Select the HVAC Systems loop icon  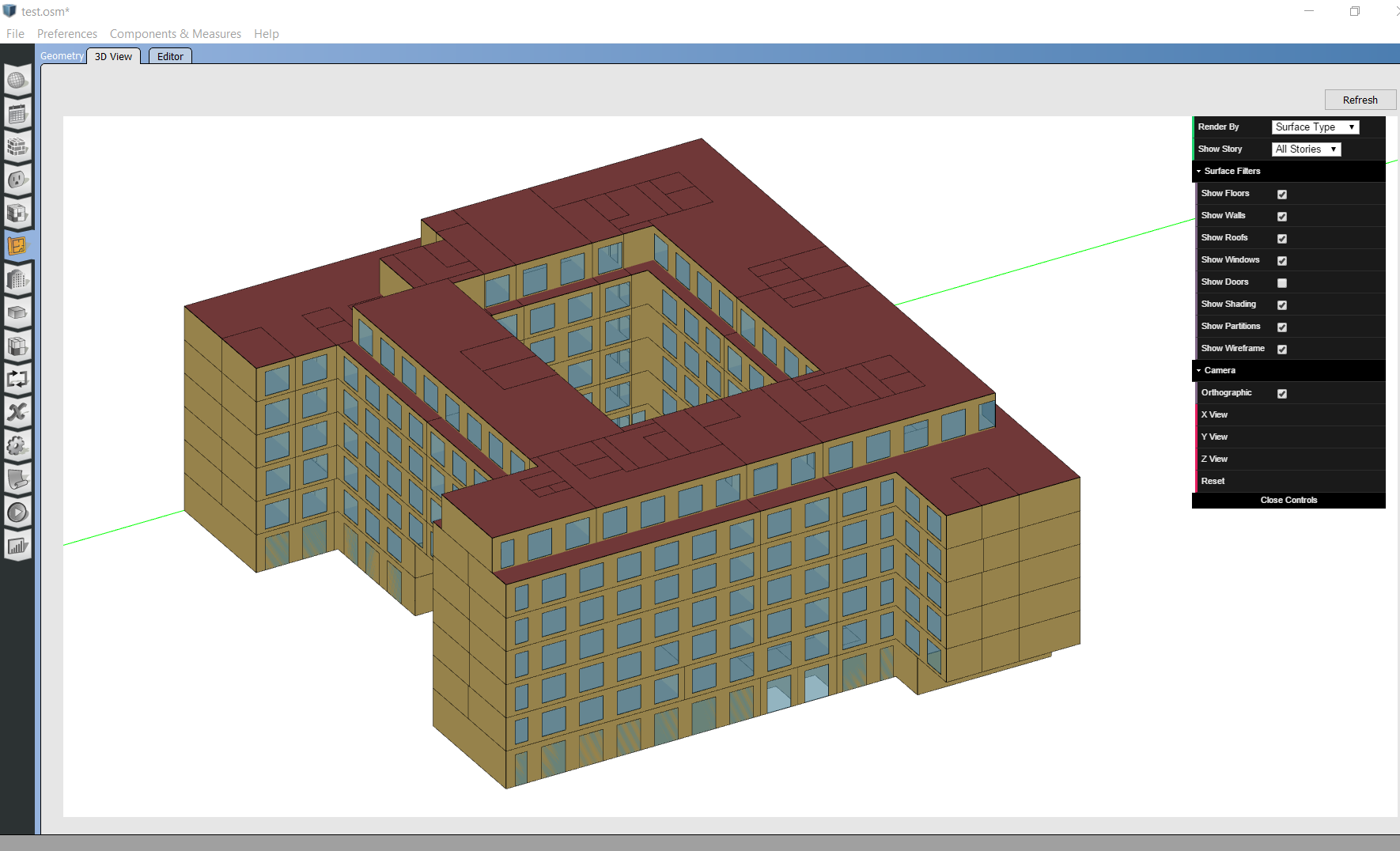(x=17, y=379)
